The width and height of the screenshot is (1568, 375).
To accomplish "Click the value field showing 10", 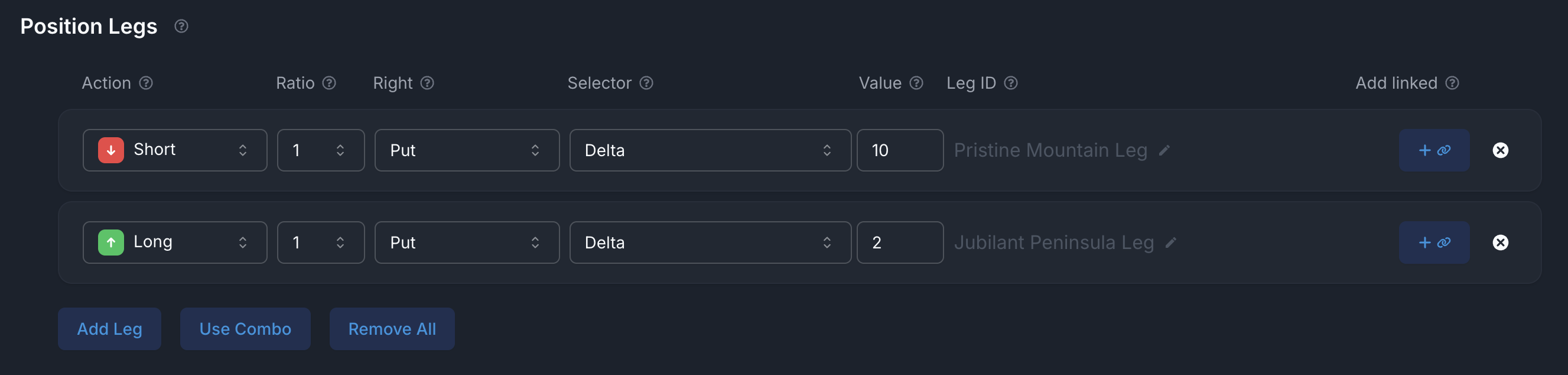I will click(899, 151).
